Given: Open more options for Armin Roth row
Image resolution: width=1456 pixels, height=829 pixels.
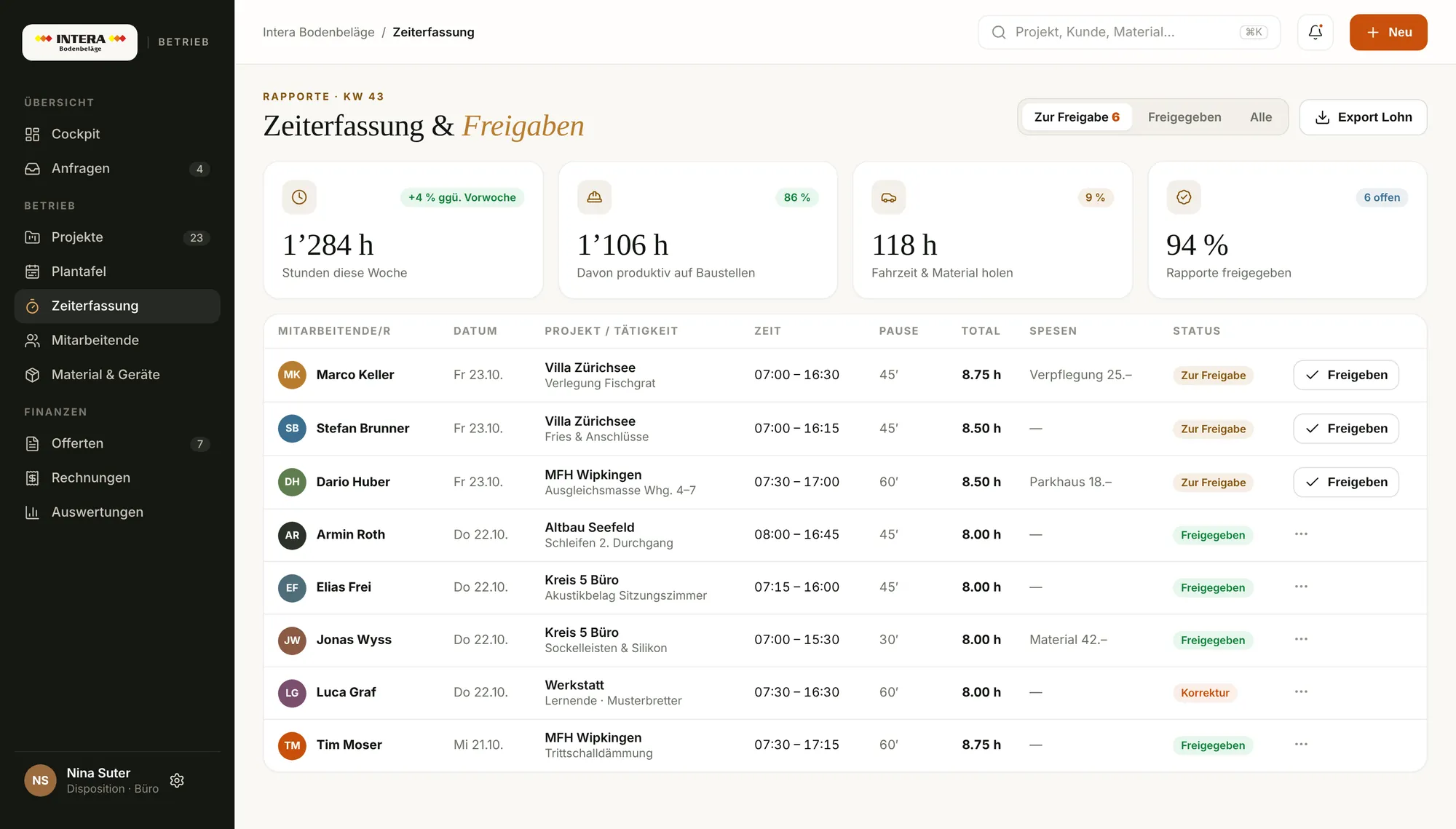Looking at the screenshot, I should 1301,534.
